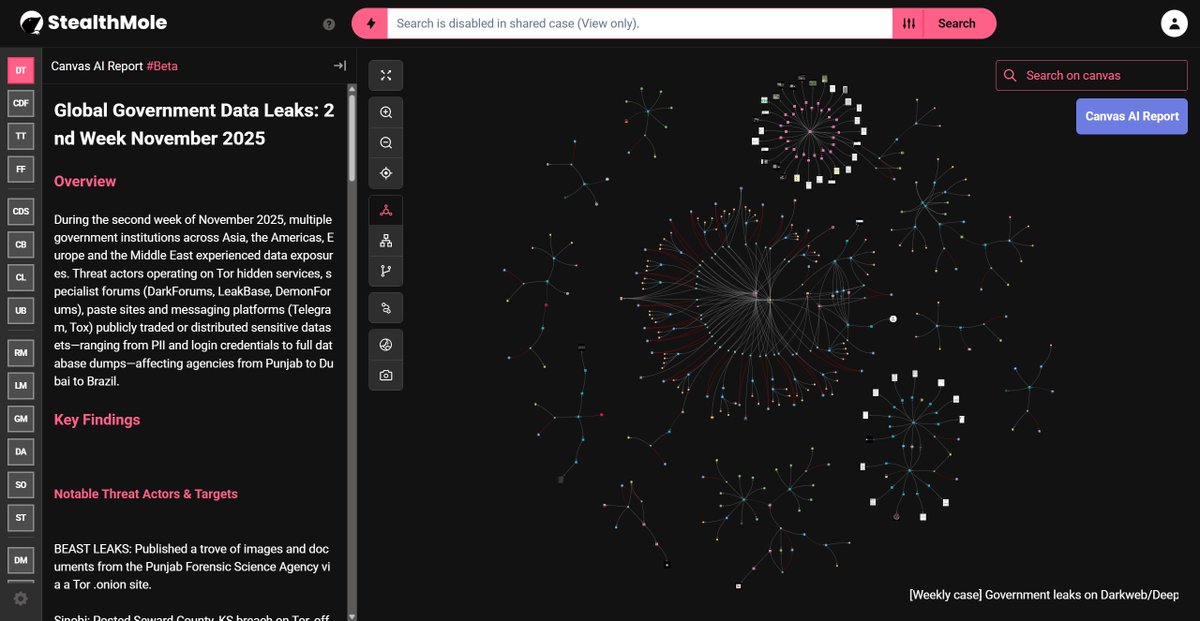Select the UB tab in the left sidebar
This screenshot has height=621, width=1200.
coord(20,310)
